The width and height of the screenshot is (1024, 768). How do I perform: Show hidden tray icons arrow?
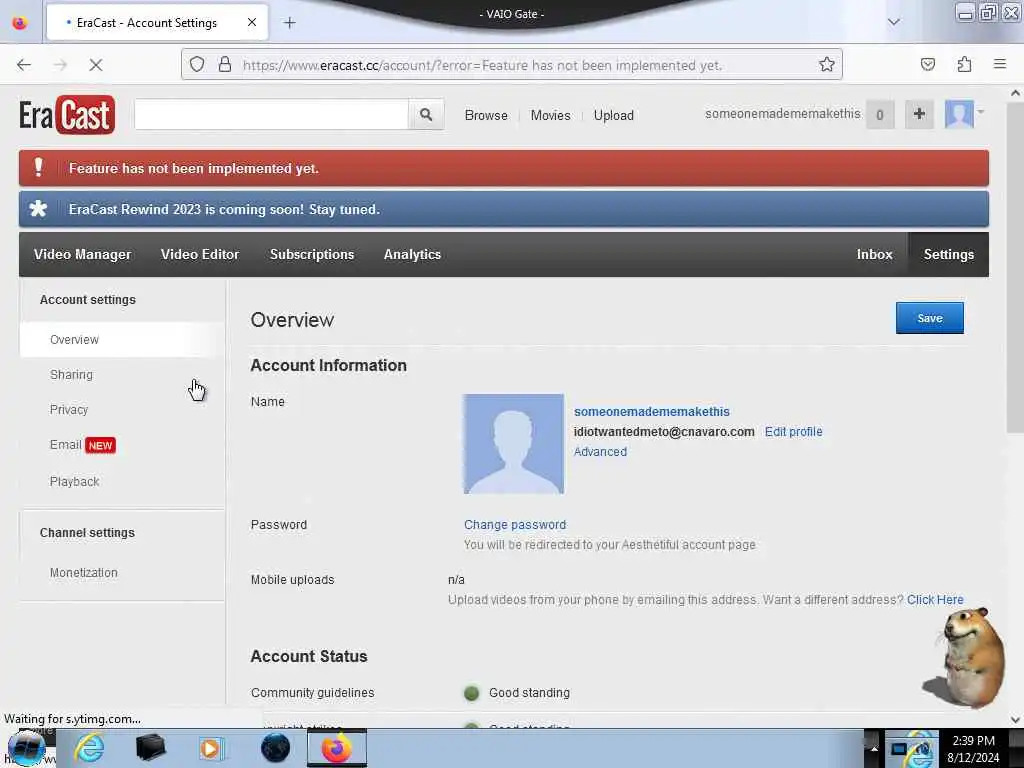[873, 748]
